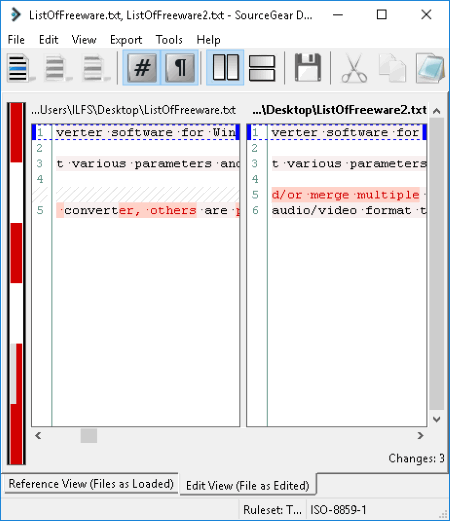Viewport: 450px width, 521px height.
Task: Click the horizontal scrollbar thumb
Action: pyautogui.click(x=89, y=436)
